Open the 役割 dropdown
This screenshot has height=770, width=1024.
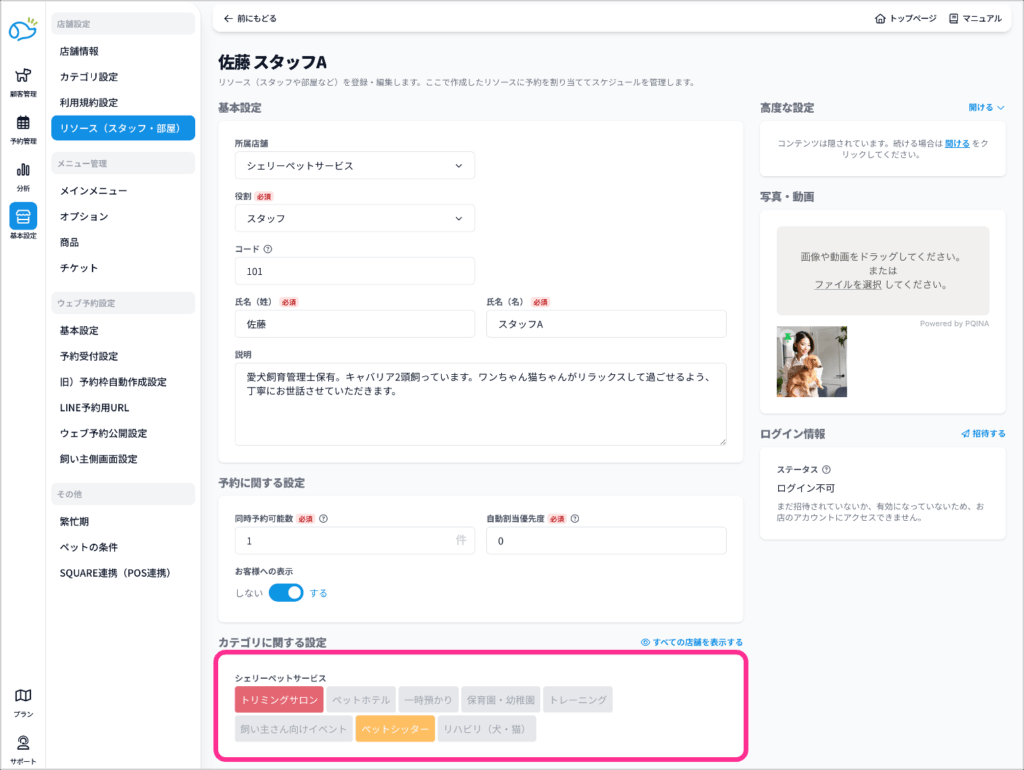coord(354,218)
